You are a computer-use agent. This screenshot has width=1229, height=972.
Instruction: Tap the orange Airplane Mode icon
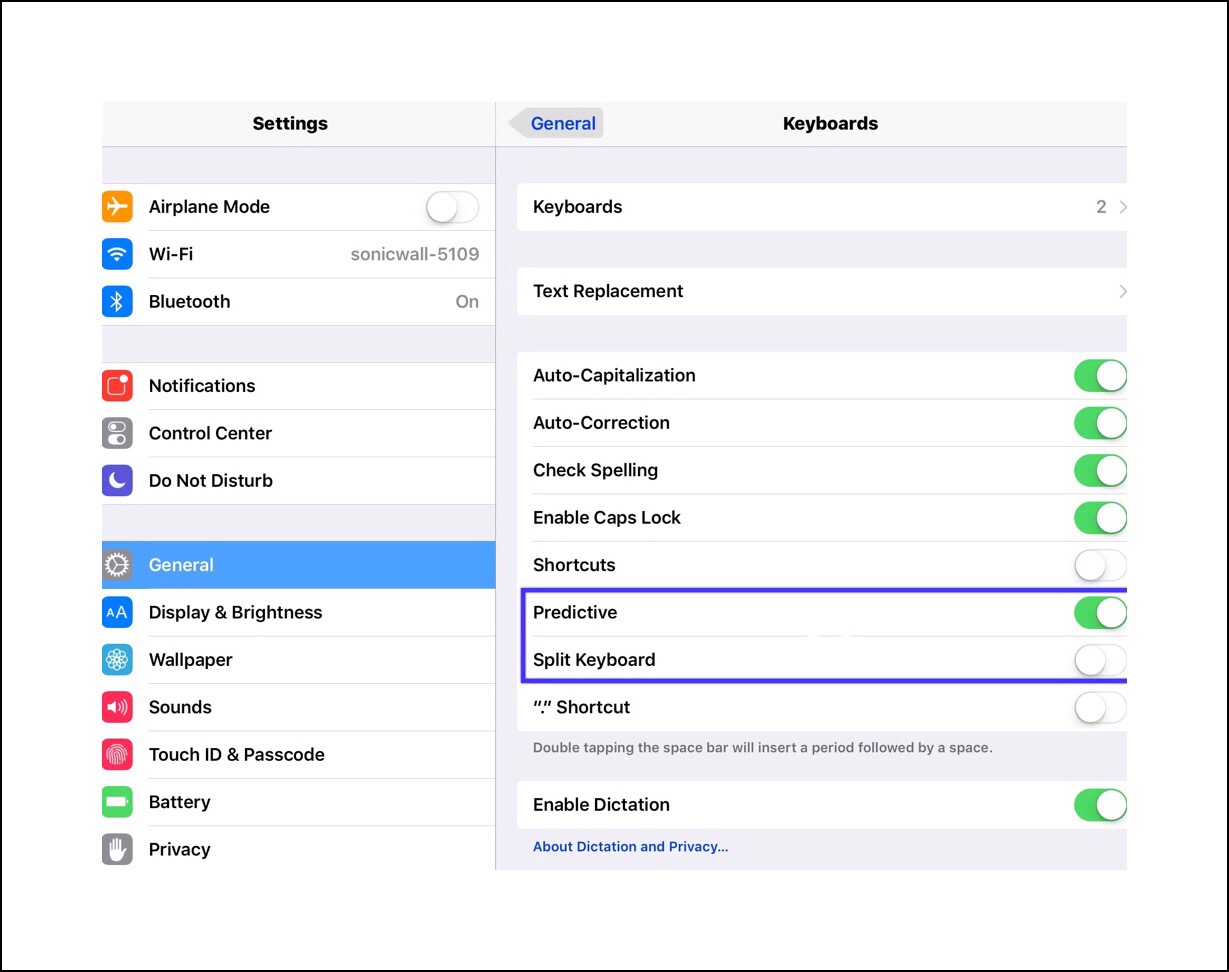117,207
